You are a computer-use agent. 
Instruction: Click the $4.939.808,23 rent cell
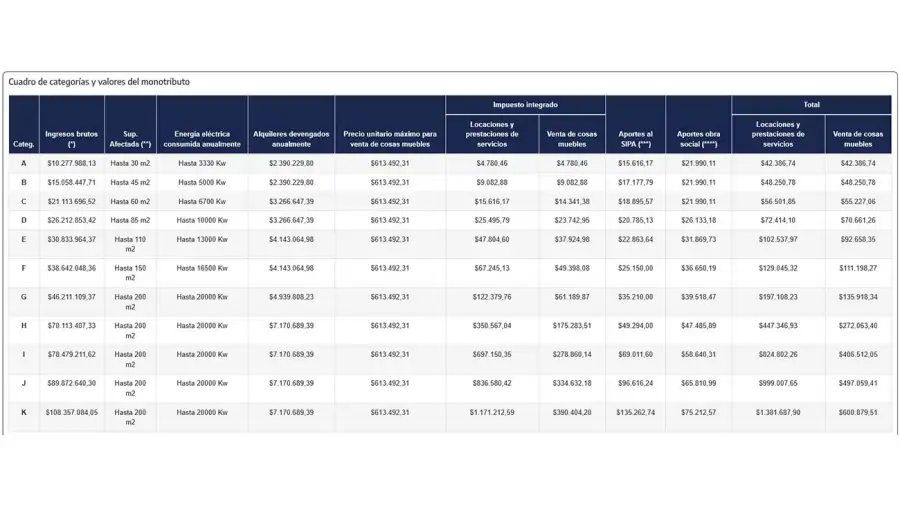coord(291,297)
